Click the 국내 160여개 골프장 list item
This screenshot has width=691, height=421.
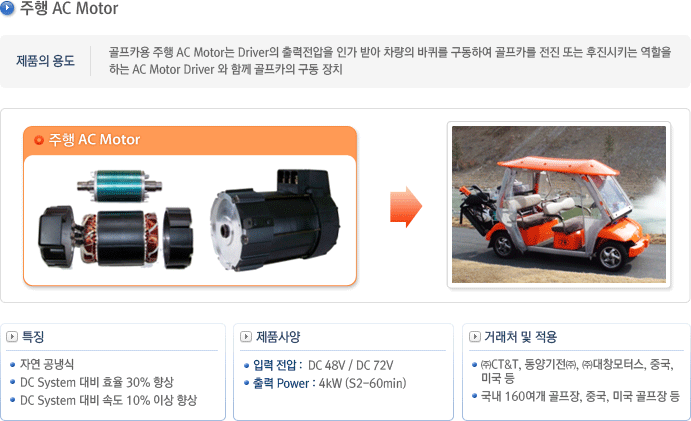[580, 396]
